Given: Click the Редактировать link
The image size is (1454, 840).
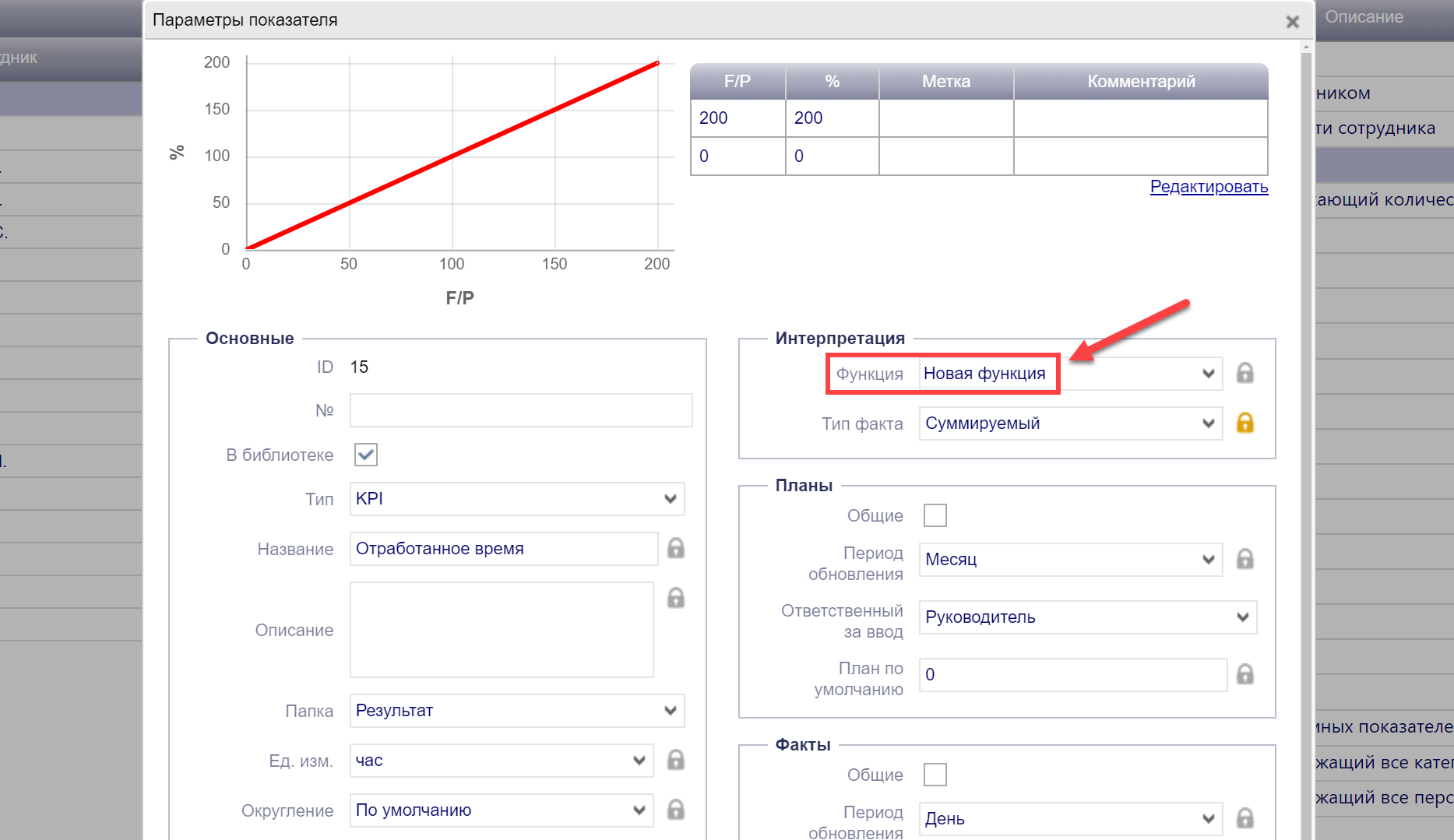Looking at the screenshot, I should (1209, 187).
